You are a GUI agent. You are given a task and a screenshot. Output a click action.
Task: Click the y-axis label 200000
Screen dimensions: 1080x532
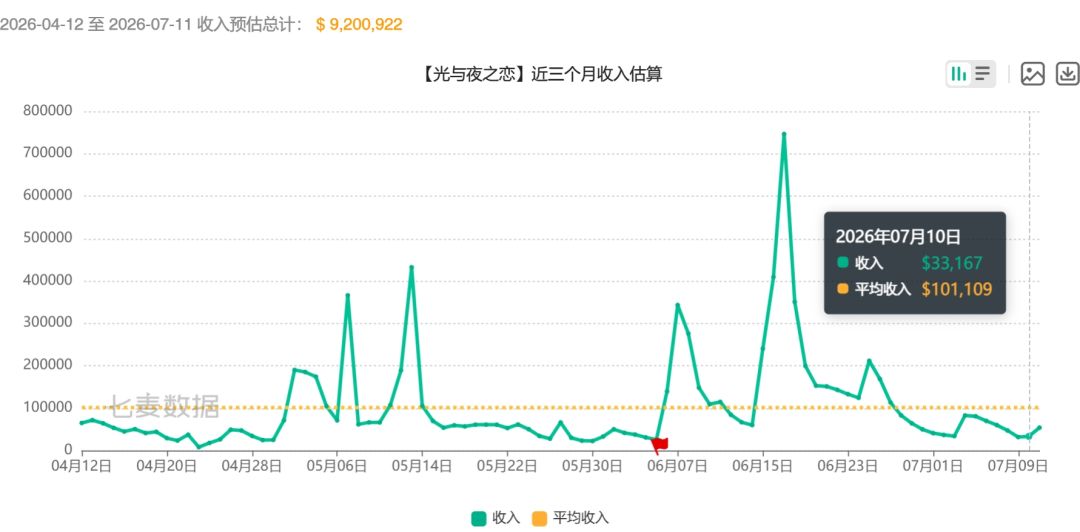pos(48,365)
